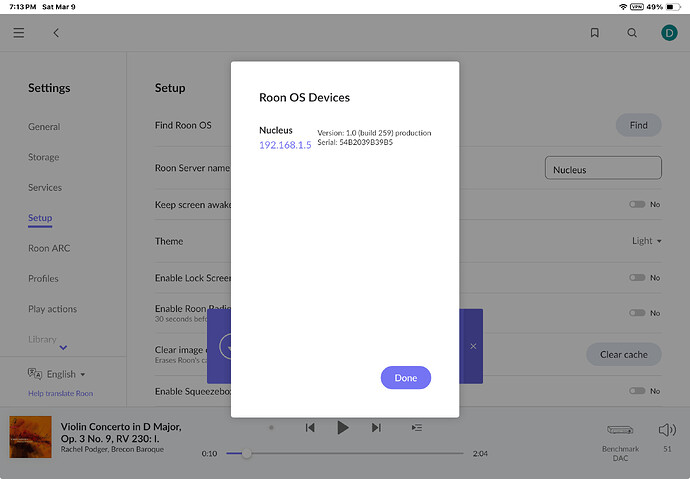The image size is (690, 479).
Task: Click the language translate icon
Action: coord(35,374)
